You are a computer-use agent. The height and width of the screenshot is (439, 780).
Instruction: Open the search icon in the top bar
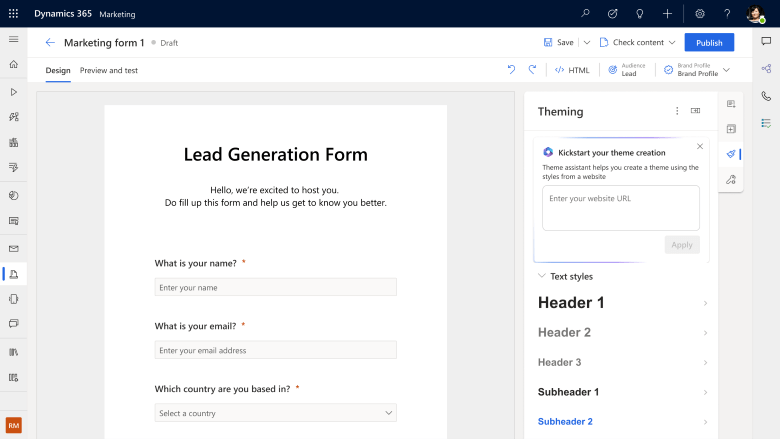tap(585, 14)
